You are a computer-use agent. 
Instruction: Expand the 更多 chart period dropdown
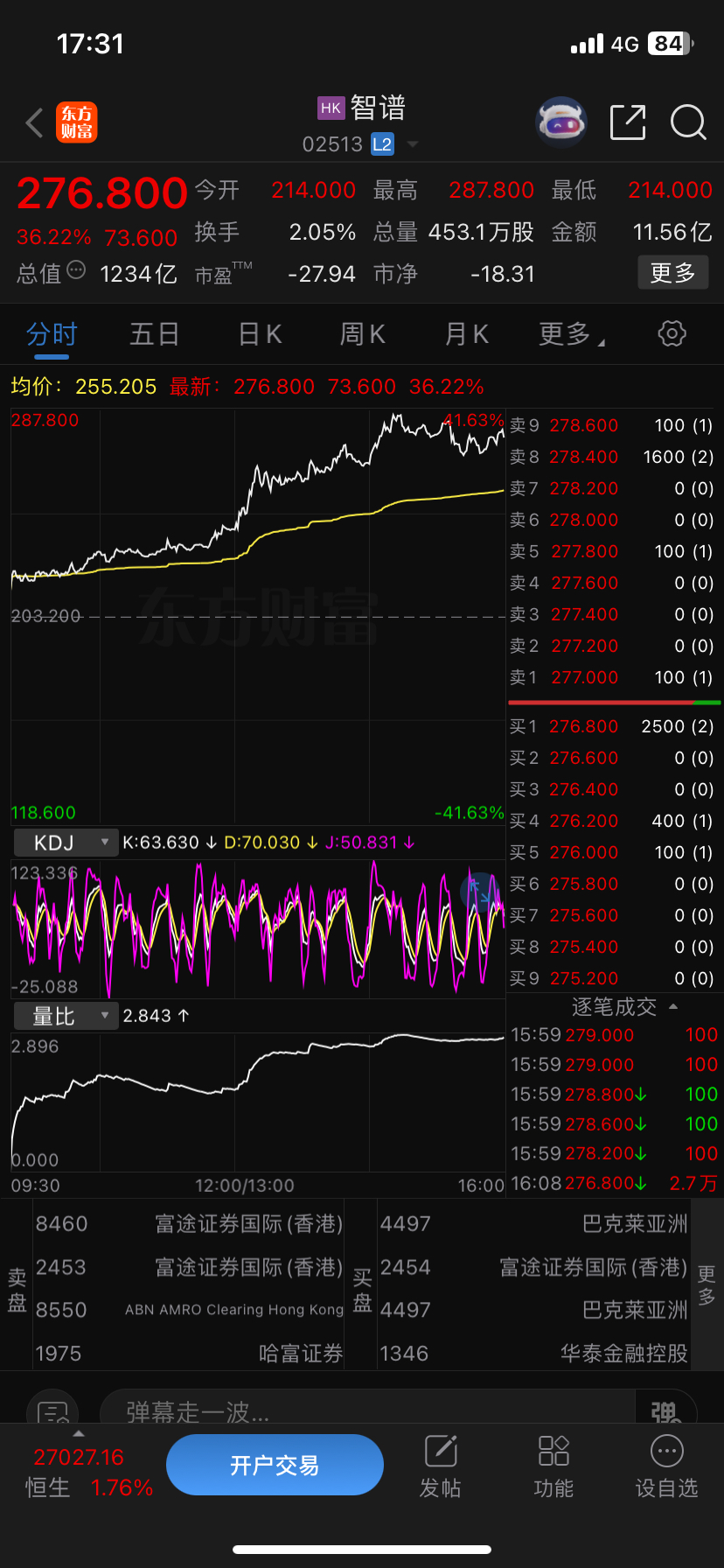[572, 334]
